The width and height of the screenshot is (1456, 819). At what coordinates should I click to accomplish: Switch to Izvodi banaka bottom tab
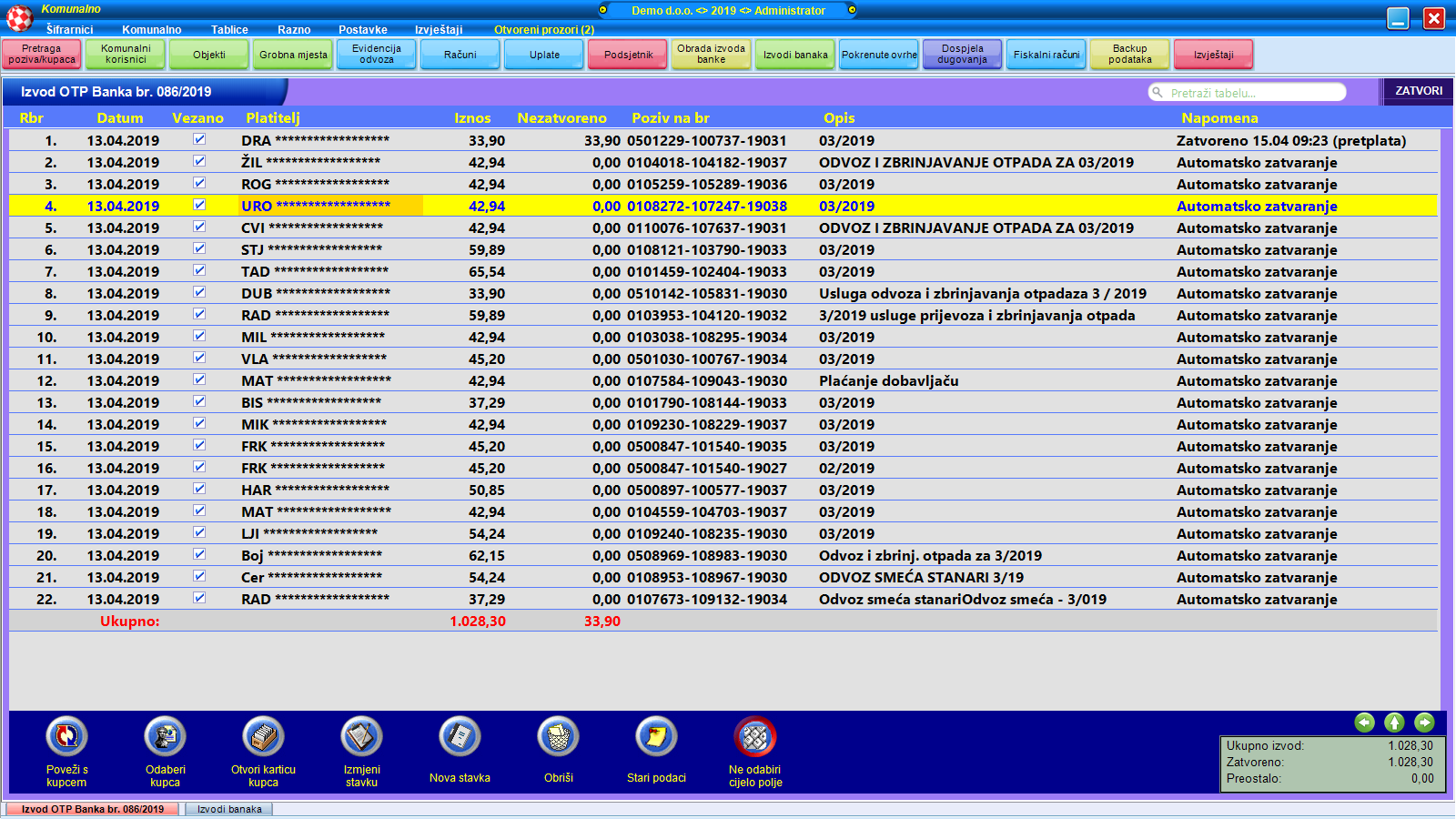point(229,809)
